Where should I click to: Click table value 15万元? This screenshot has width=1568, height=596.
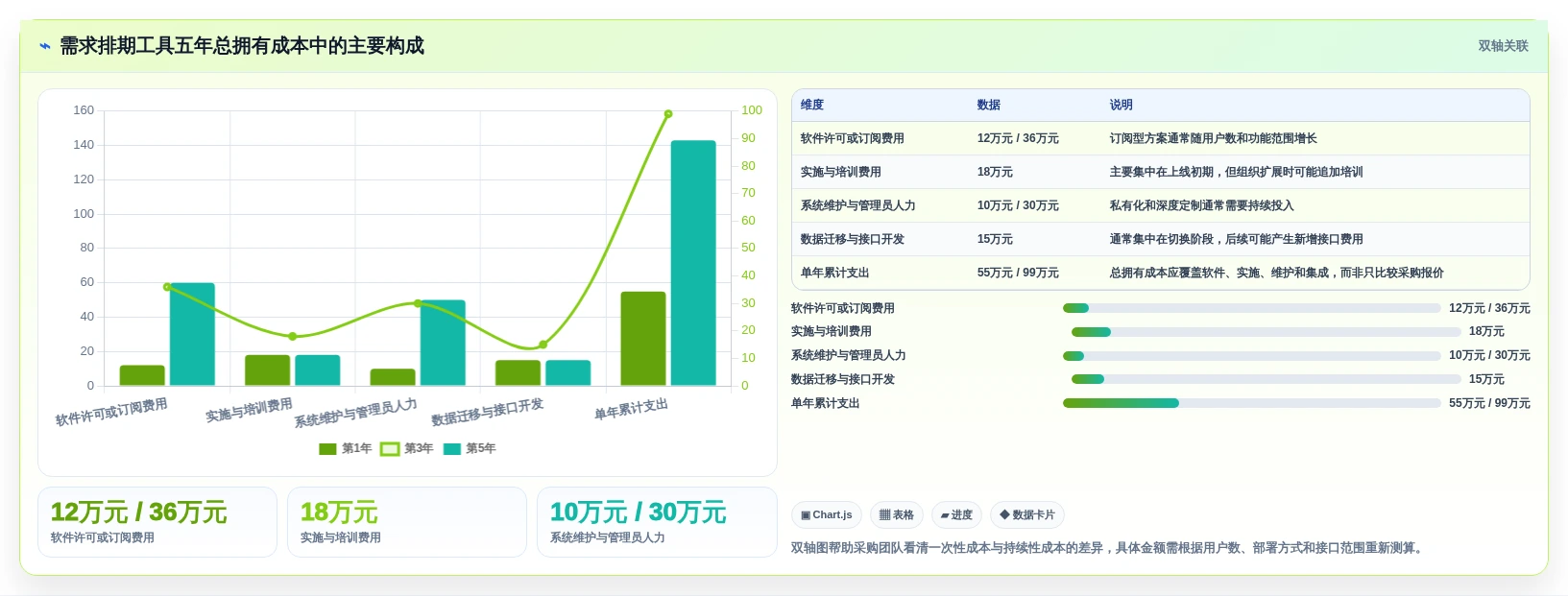995,239
